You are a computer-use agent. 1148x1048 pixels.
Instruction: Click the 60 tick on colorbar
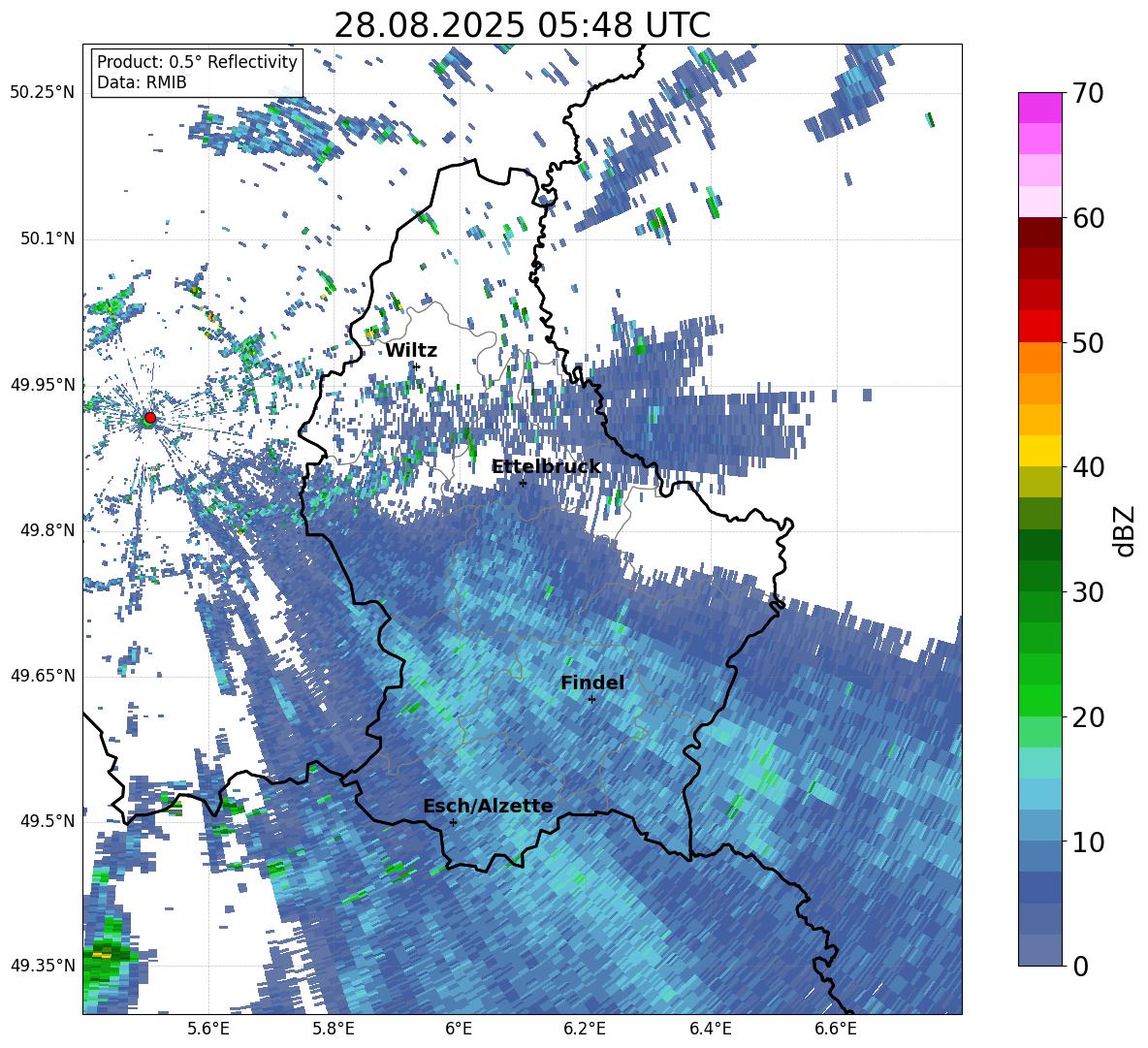click(x=1088, y=218)
